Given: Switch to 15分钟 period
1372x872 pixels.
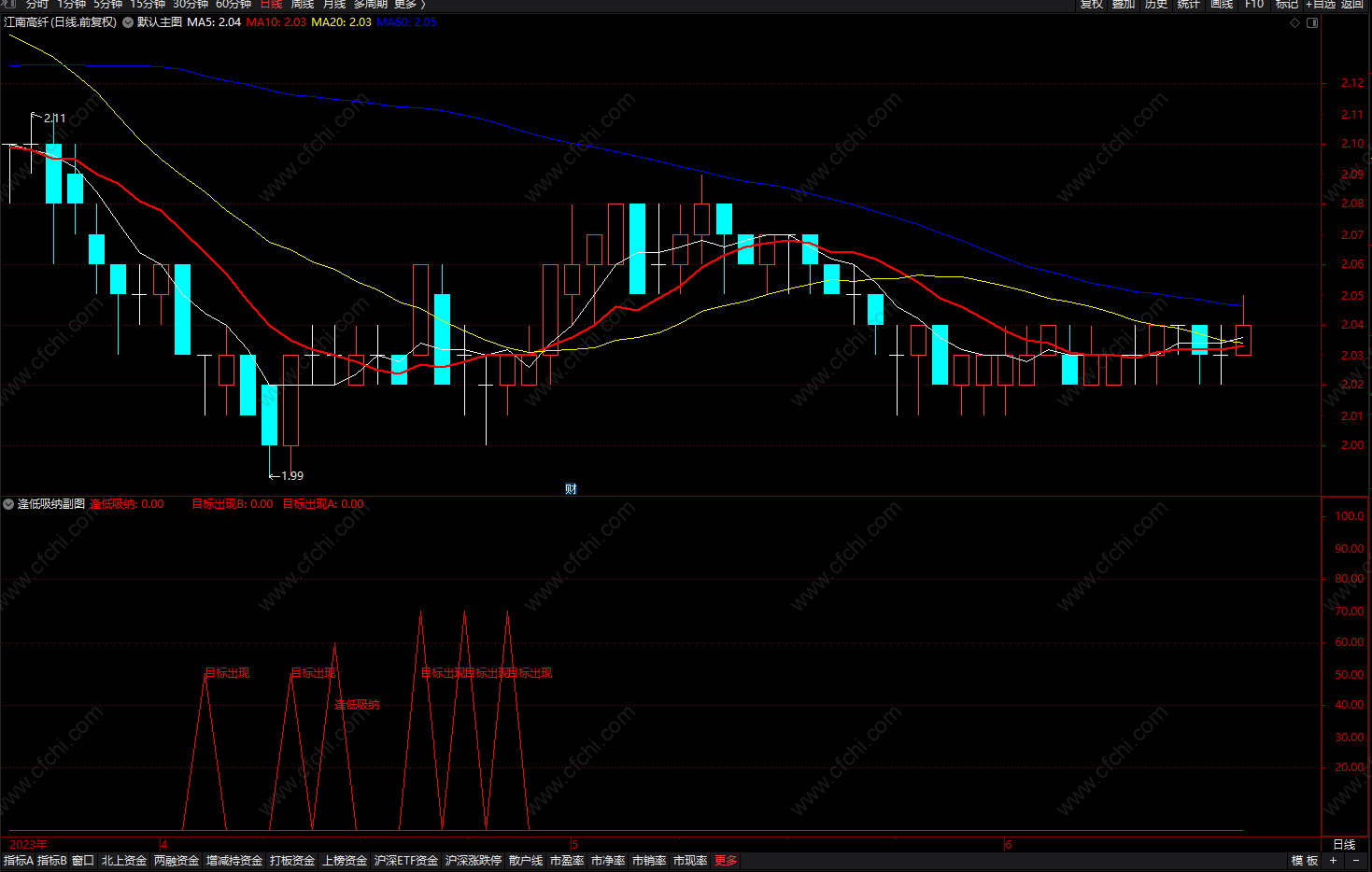Looking at the screenshot, I should 148,5.
